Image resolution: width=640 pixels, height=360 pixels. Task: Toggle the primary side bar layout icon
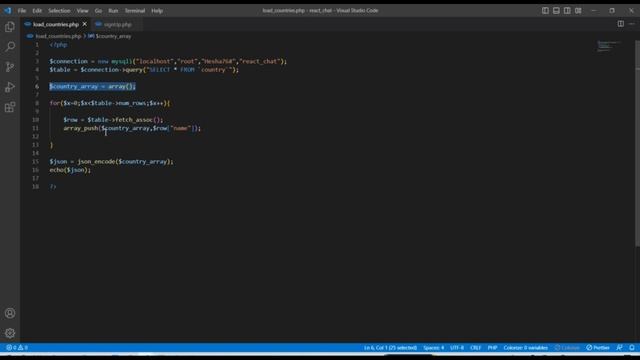(x=545, y=11)
